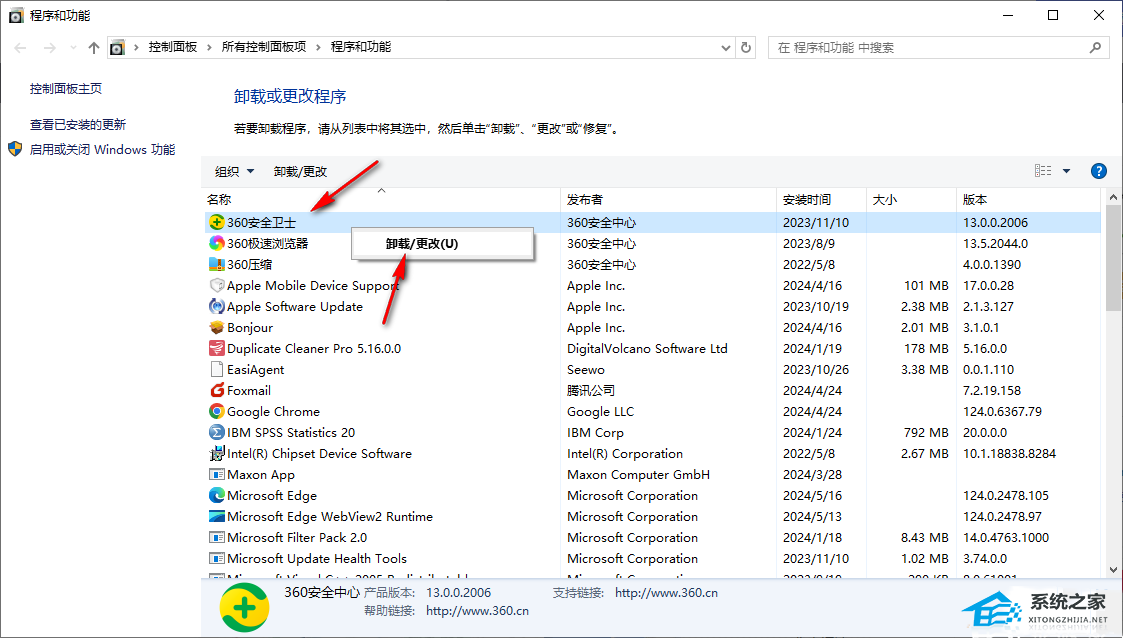This screenshot has width=1123, height=638.
Task: Open the 组织 dropdown menu
Action: (x=234, y=172)
